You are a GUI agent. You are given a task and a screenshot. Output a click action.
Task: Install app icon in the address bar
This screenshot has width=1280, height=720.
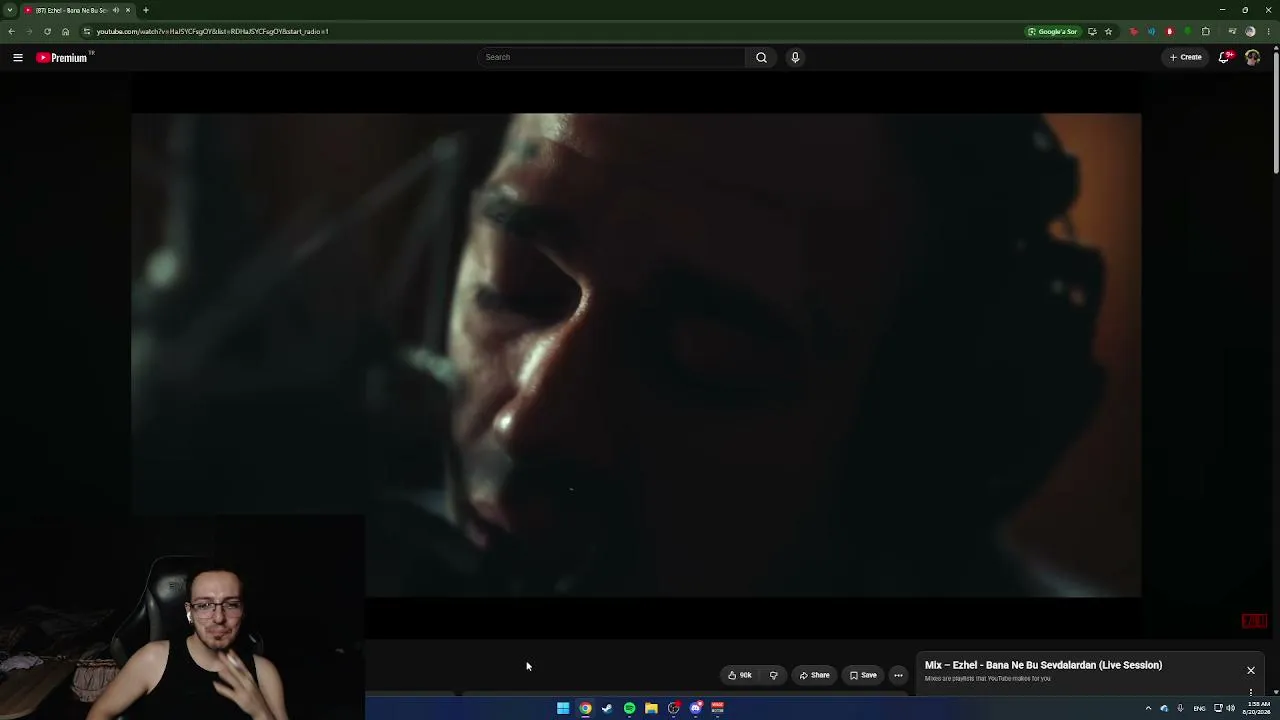click(1092, 32)
